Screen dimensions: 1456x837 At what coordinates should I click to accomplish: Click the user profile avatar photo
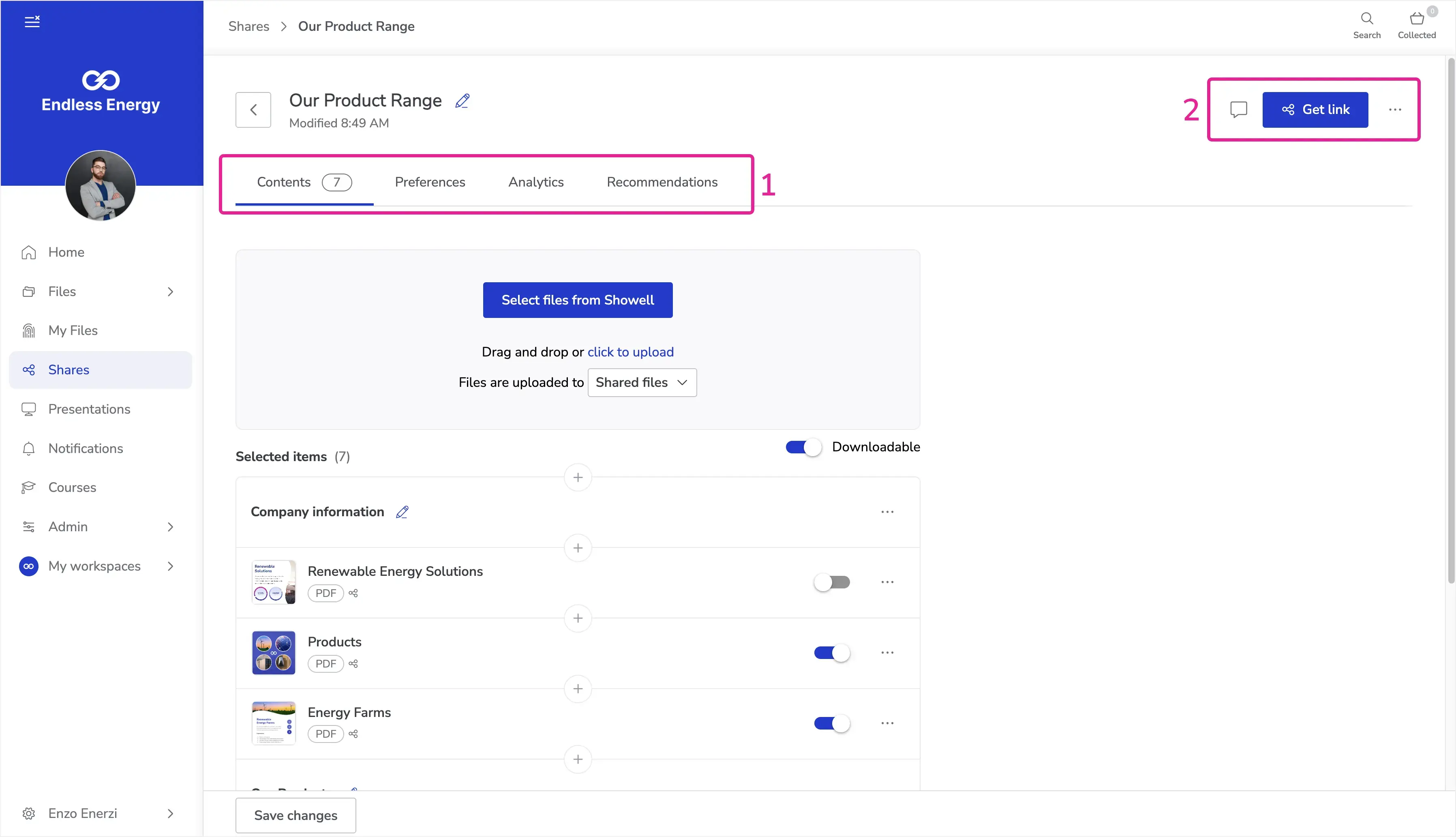(x=101, y=185)
